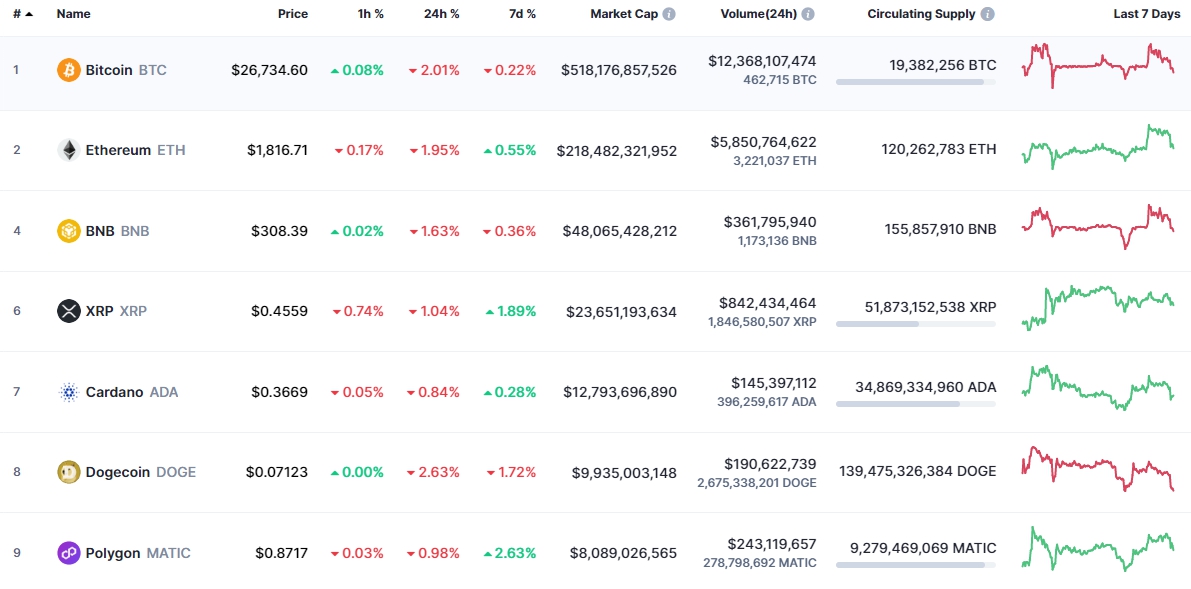The width and height of the screenshot is (1191, 589).
Task: Click Polygon's 7-day sparkline chart
Action: click(1098, 549)
